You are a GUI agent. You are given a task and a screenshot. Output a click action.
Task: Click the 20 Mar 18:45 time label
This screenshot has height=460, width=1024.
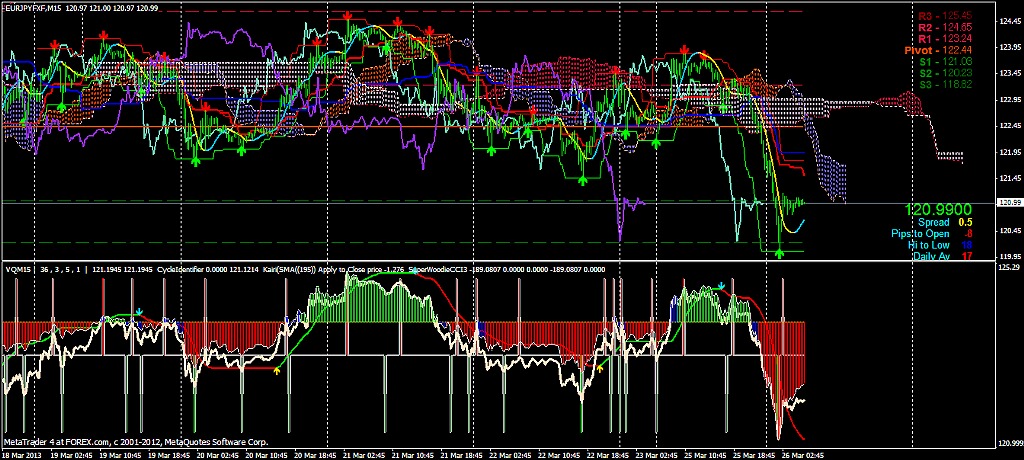[316, 455]
